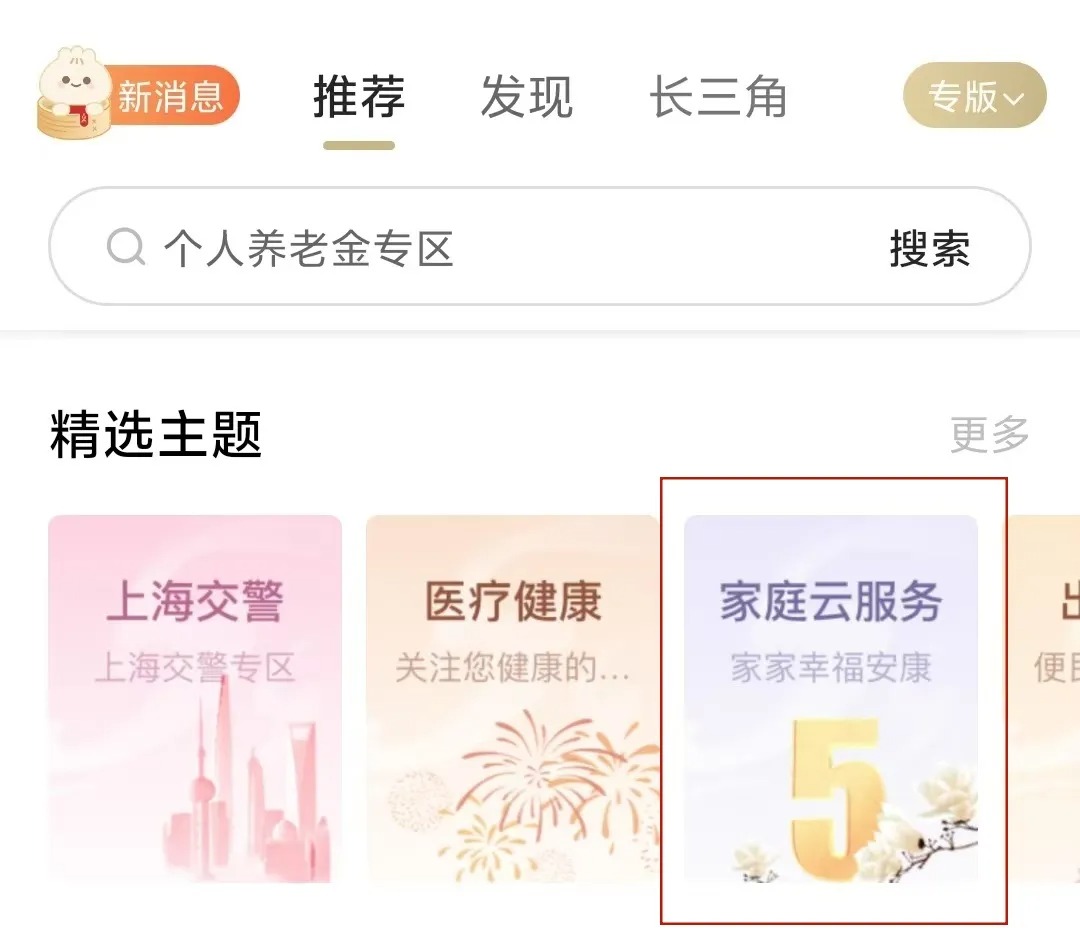The image size is (1080, 941).
Task: Switch to the 推荐 tab
Action: 359,96
